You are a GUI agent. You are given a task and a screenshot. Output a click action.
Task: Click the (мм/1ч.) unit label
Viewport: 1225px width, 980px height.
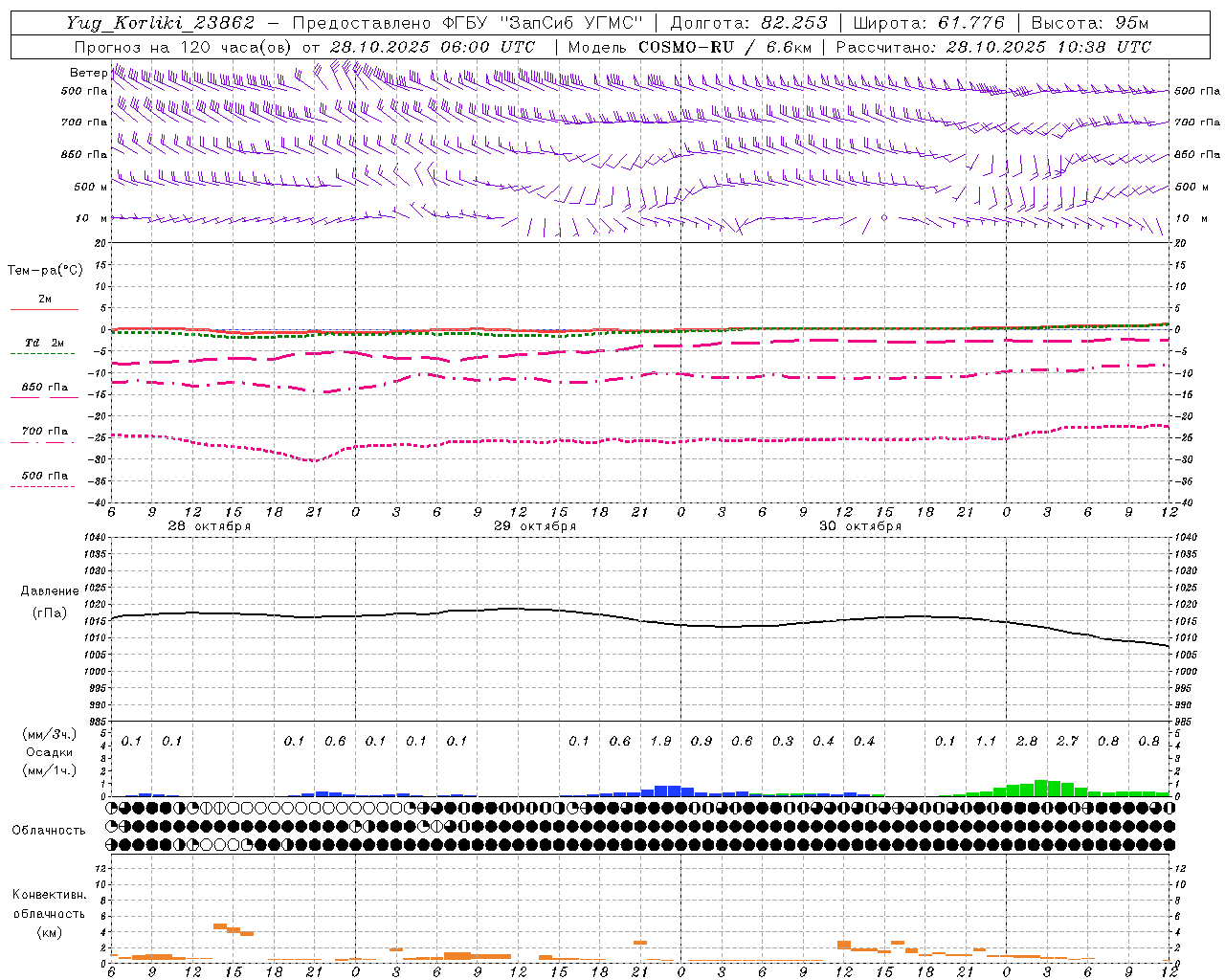[x=49, y=770]
